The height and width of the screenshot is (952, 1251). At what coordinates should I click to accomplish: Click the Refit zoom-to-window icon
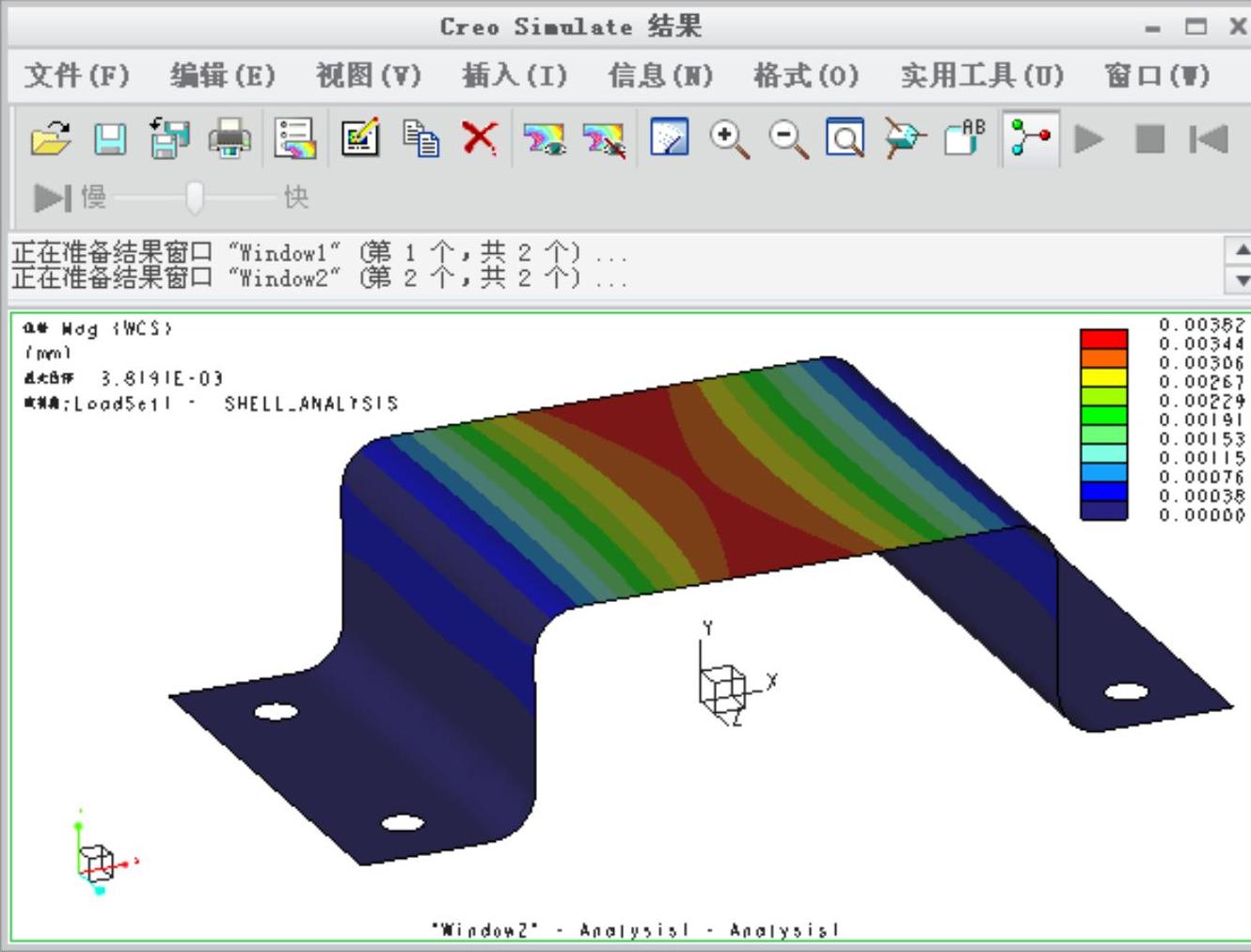[x=845, y=138]
